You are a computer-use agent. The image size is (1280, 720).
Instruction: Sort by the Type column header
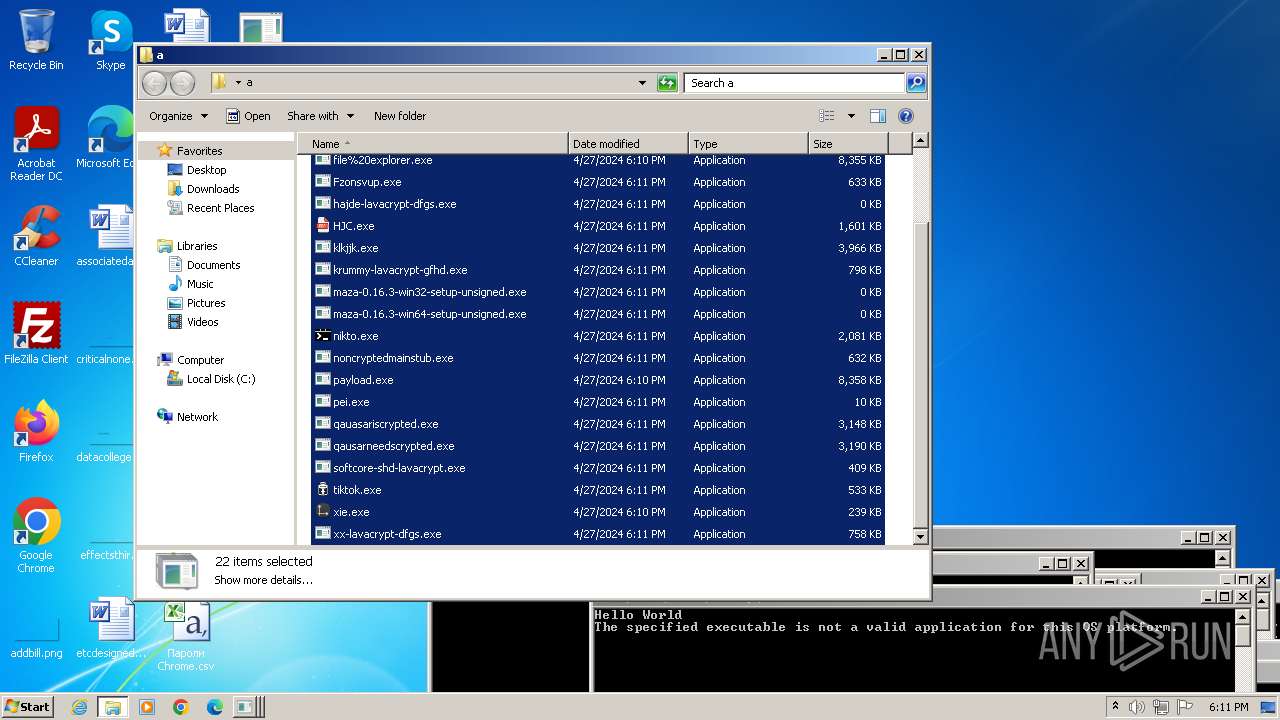click(748, 144)
